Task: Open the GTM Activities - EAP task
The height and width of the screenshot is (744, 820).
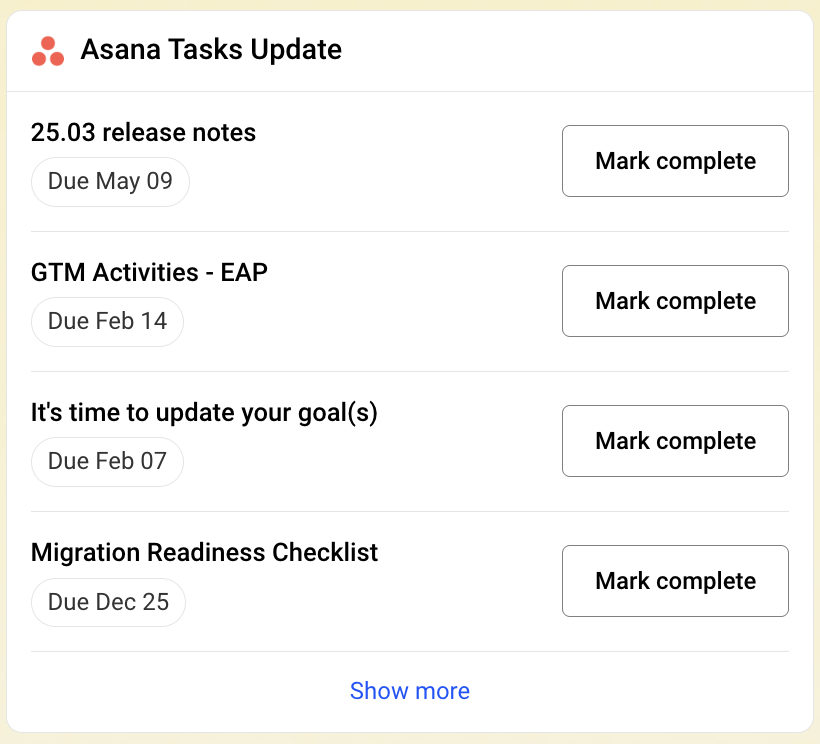Action: tap(149, 272)
